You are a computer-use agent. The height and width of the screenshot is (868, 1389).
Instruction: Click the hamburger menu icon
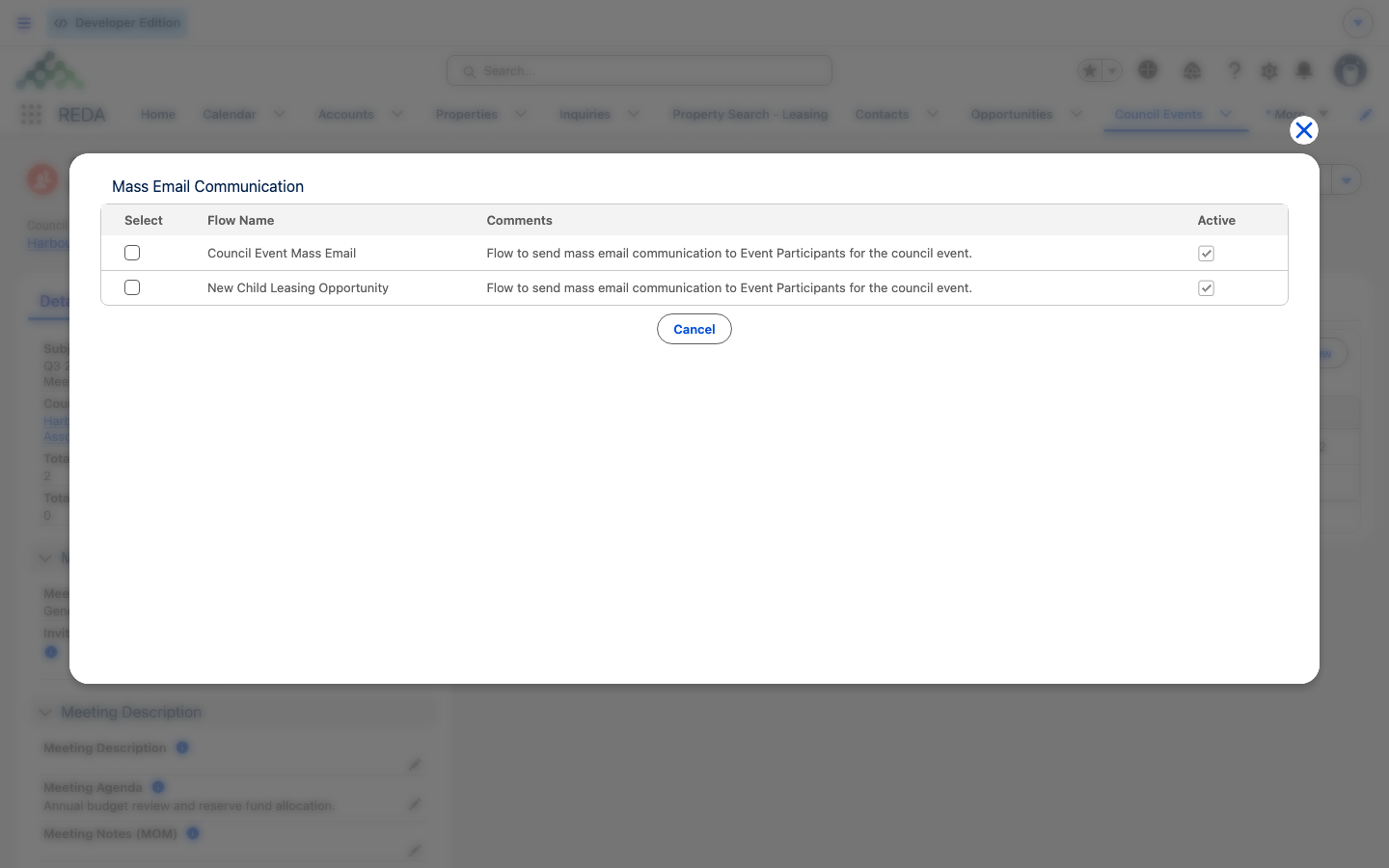point(24,23)
